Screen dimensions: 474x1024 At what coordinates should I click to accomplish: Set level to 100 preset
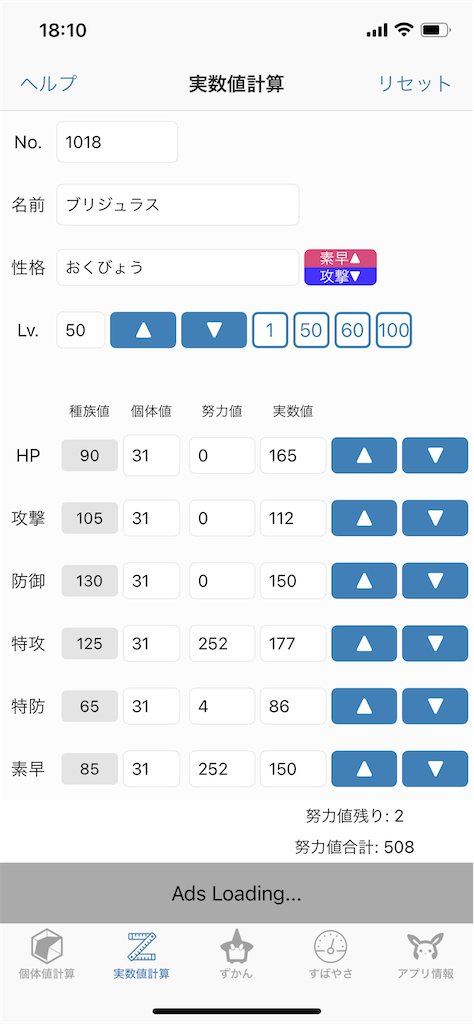tap(394, 330)
